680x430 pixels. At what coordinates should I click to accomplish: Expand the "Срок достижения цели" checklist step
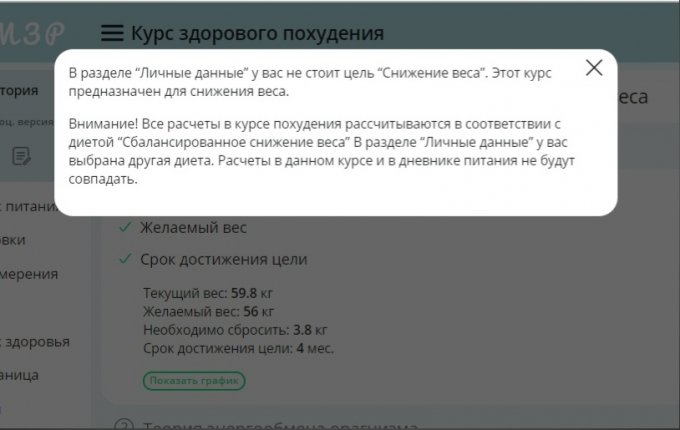tap(223, 259)
